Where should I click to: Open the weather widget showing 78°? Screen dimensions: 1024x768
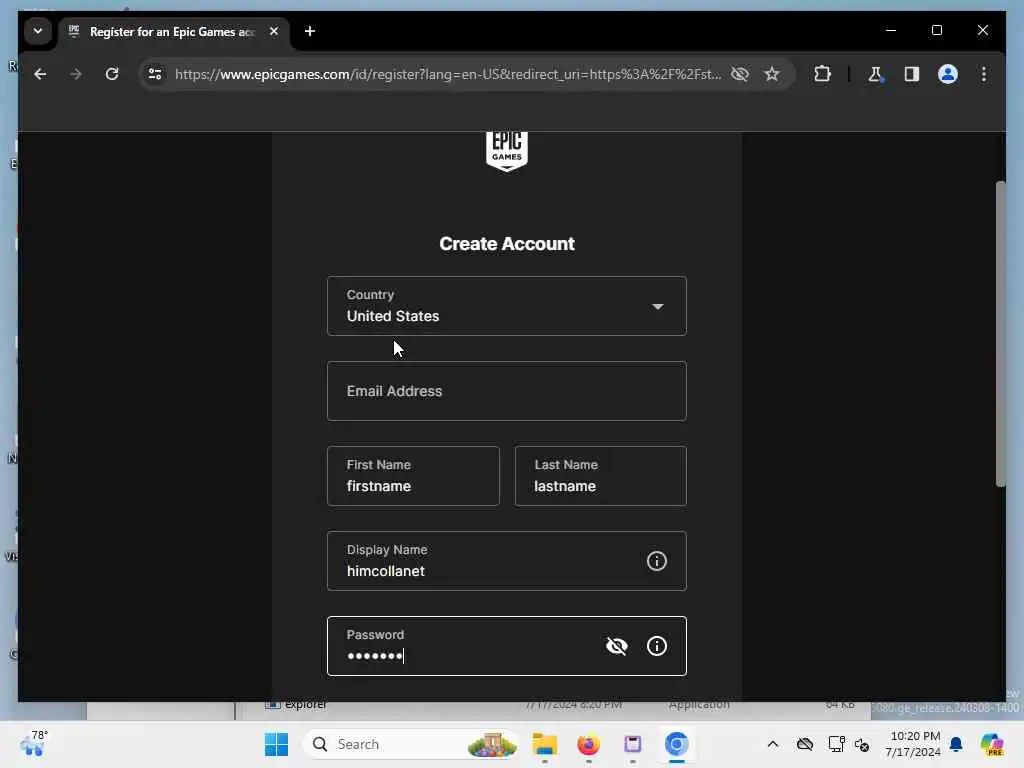[x=34, y=744]
